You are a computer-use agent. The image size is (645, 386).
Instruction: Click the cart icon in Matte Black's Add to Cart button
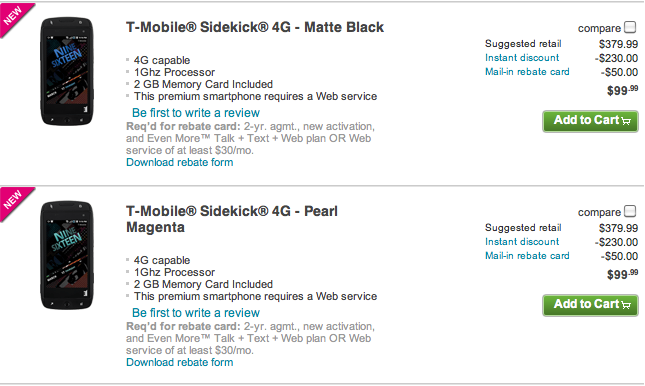(x=626, y=121)
